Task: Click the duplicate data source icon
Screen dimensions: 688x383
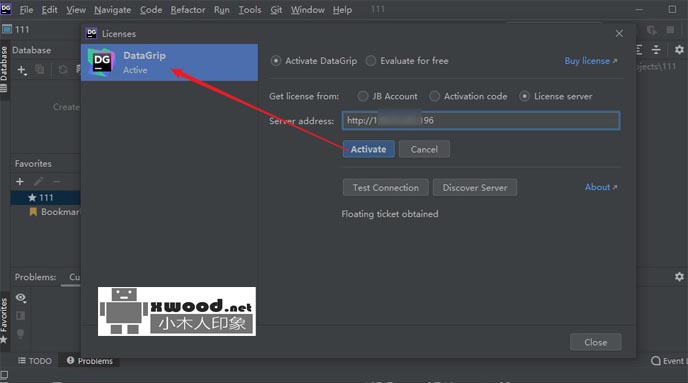Action: (39, 69)
